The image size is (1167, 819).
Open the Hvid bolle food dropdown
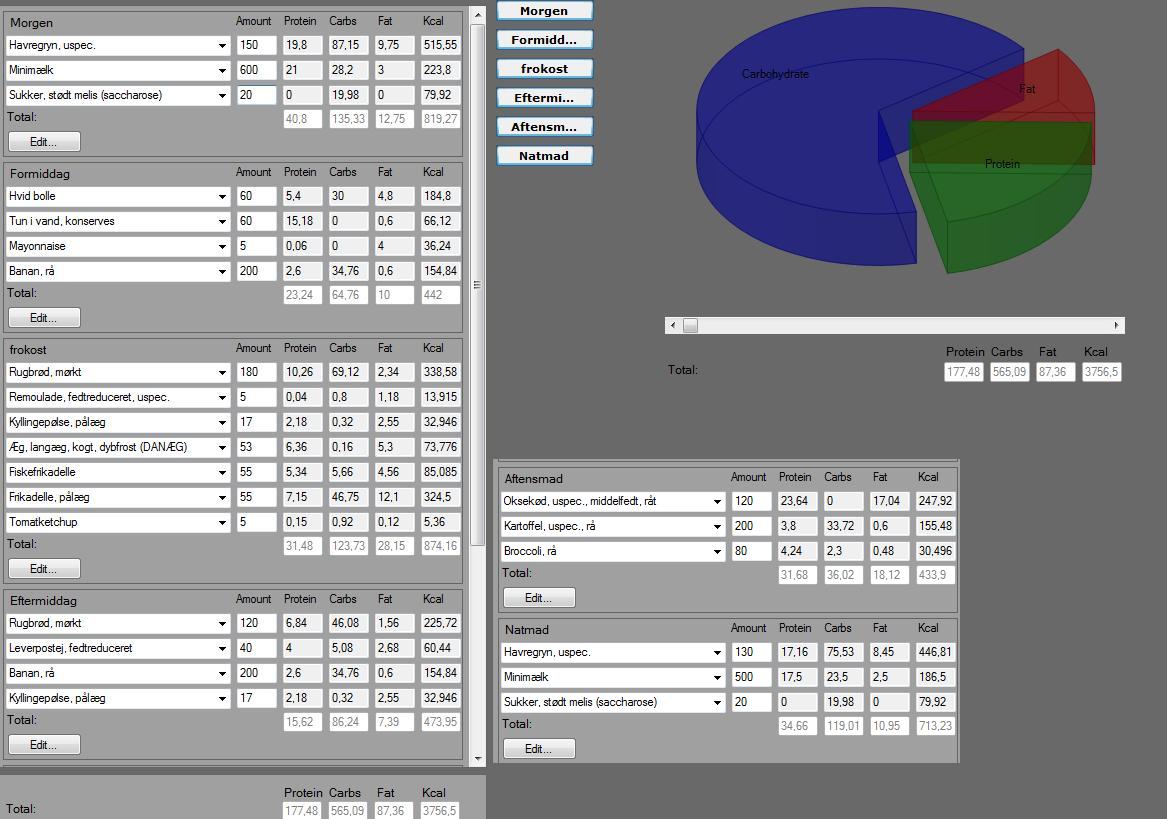coord(222,197)
